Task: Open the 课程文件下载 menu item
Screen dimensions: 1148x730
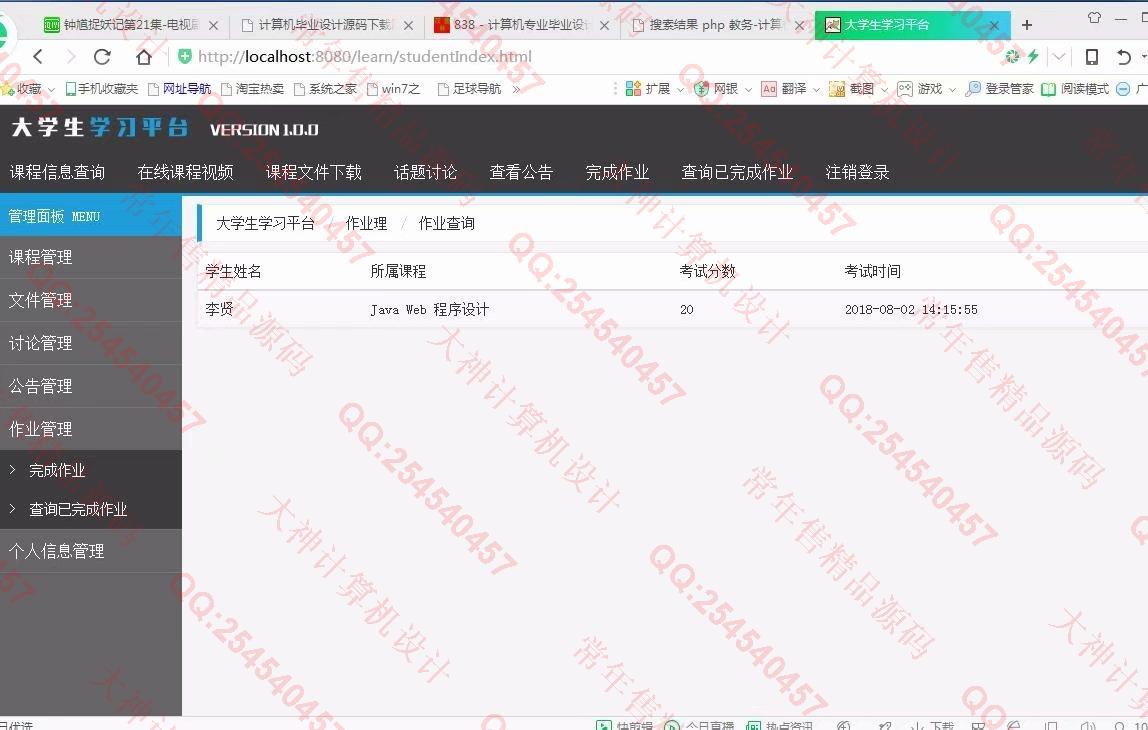Action: pos(313,172)
